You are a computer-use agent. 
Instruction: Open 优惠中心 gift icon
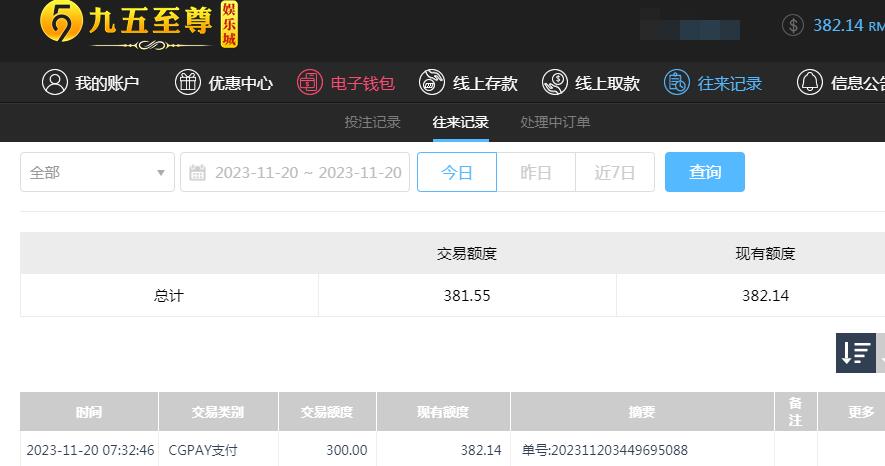pyautogui.click(x=188, y=82)
